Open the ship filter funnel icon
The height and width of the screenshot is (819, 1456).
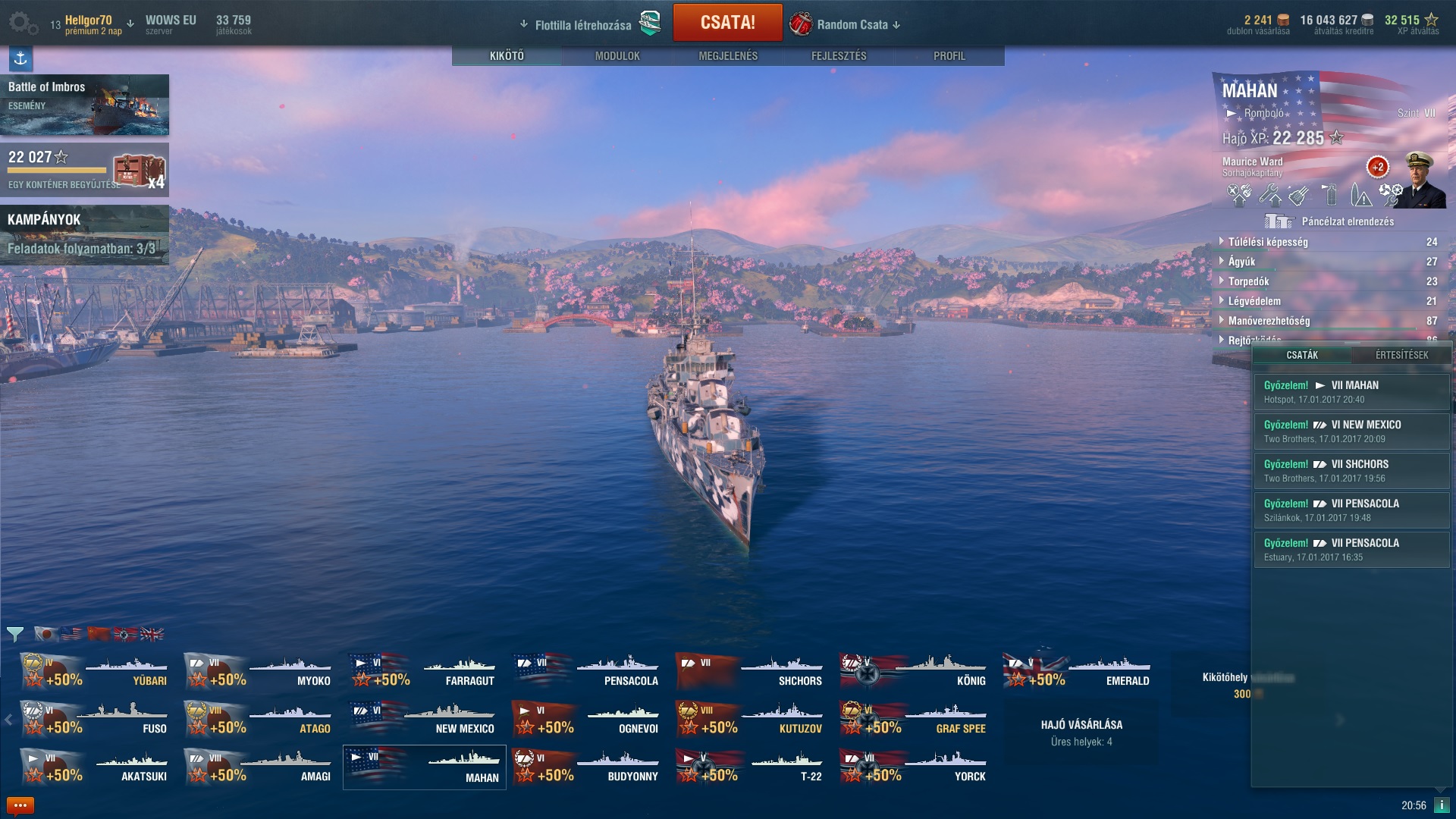click(x=15, y=634)
